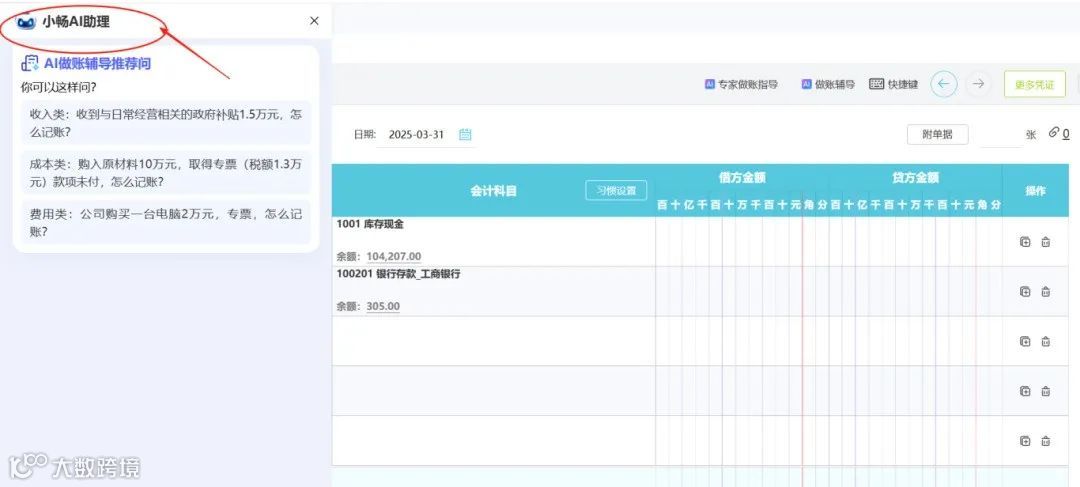Show the 快捷键 keyboard shortcuts
Screen dimensions: 1080x487
893,85
